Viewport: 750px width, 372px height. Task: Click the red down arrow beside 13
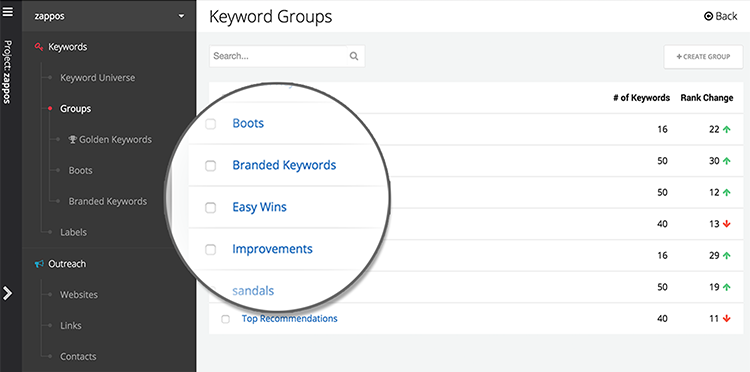tap(727, 224)
